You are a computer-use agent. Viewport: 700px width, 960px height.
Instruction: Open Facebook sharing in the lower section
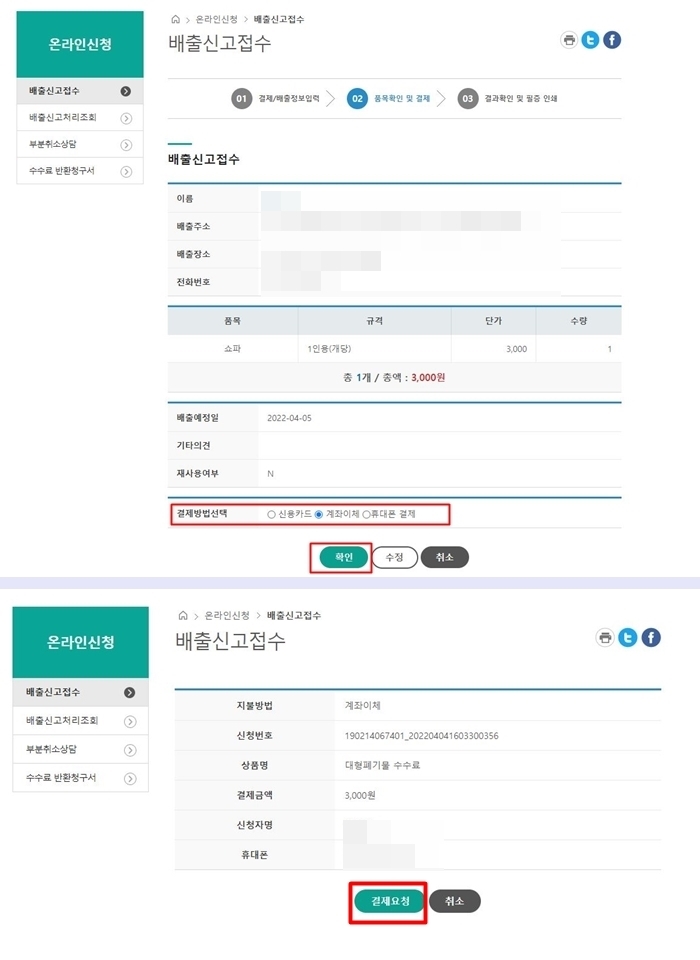[x=649, y=637]
